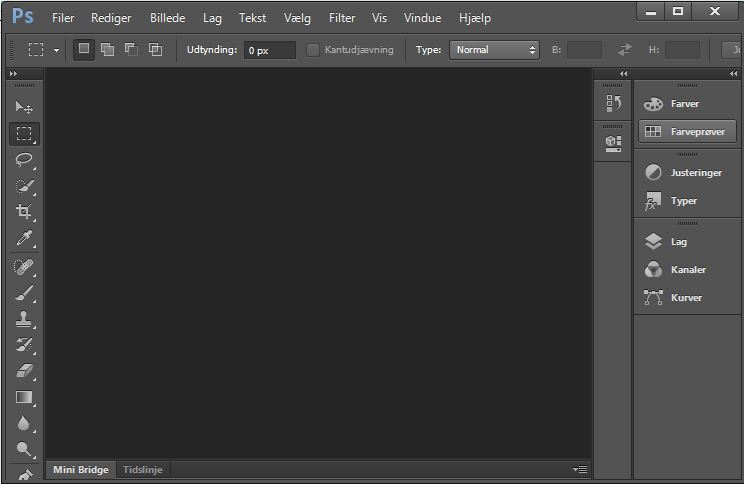This screenshot has width=744, height=484.
Task: Open the Vis menu
Action: tap(379, 18)
